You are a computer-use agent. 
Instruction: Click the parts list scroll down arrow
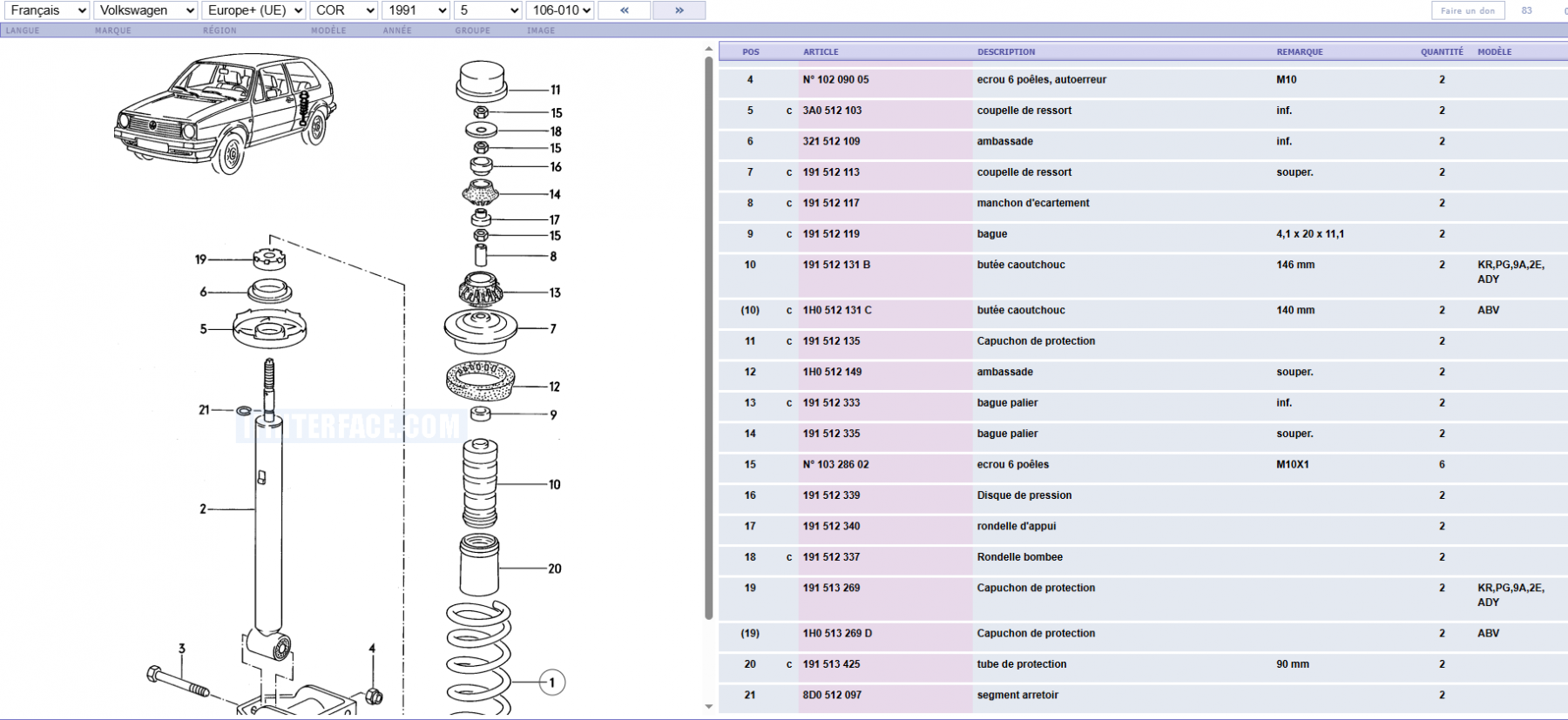pyautogui.click(x=708, y=706)
